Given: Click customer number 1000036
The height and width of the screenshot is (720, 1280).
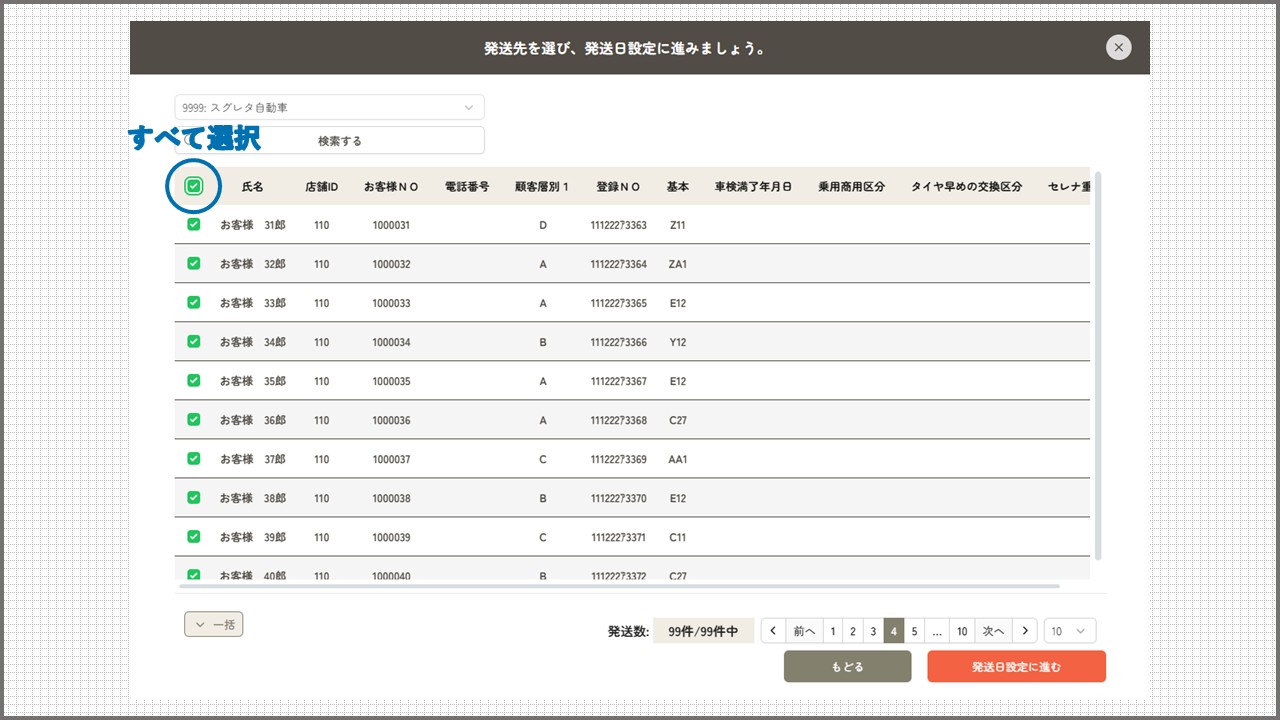Looking at the screenshot, I should 391,420.
